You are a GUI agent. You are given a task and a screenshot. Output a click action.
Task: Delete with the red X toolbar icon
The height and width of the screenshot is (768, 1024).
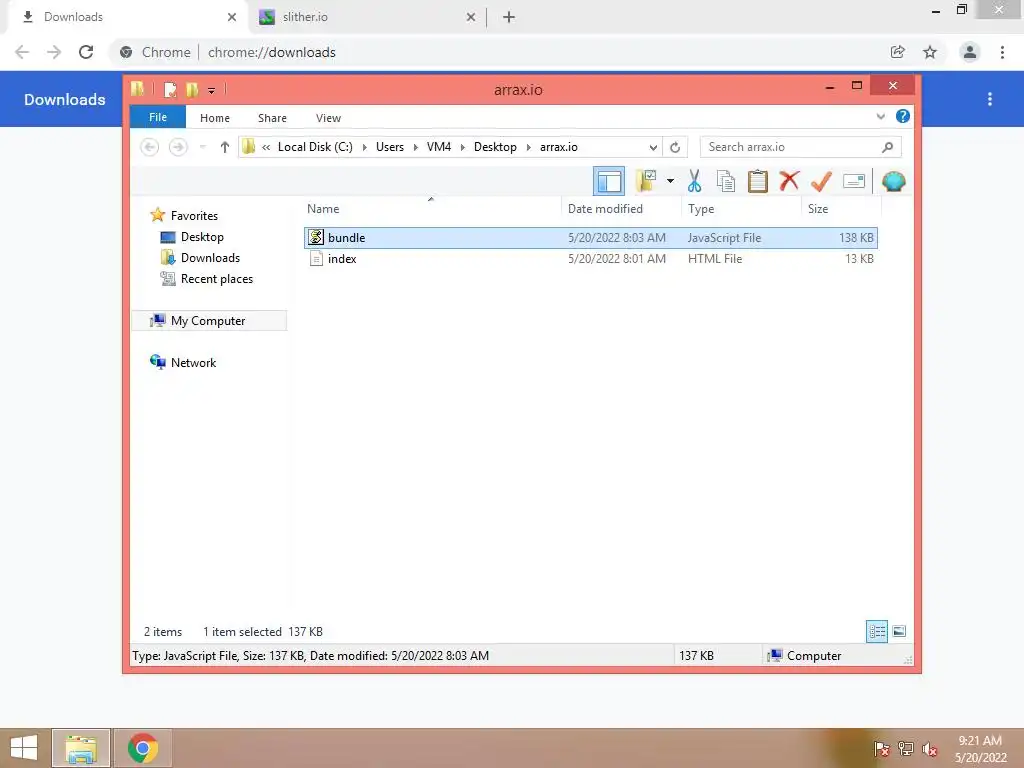pyautogui.click(x=789, y=180)
